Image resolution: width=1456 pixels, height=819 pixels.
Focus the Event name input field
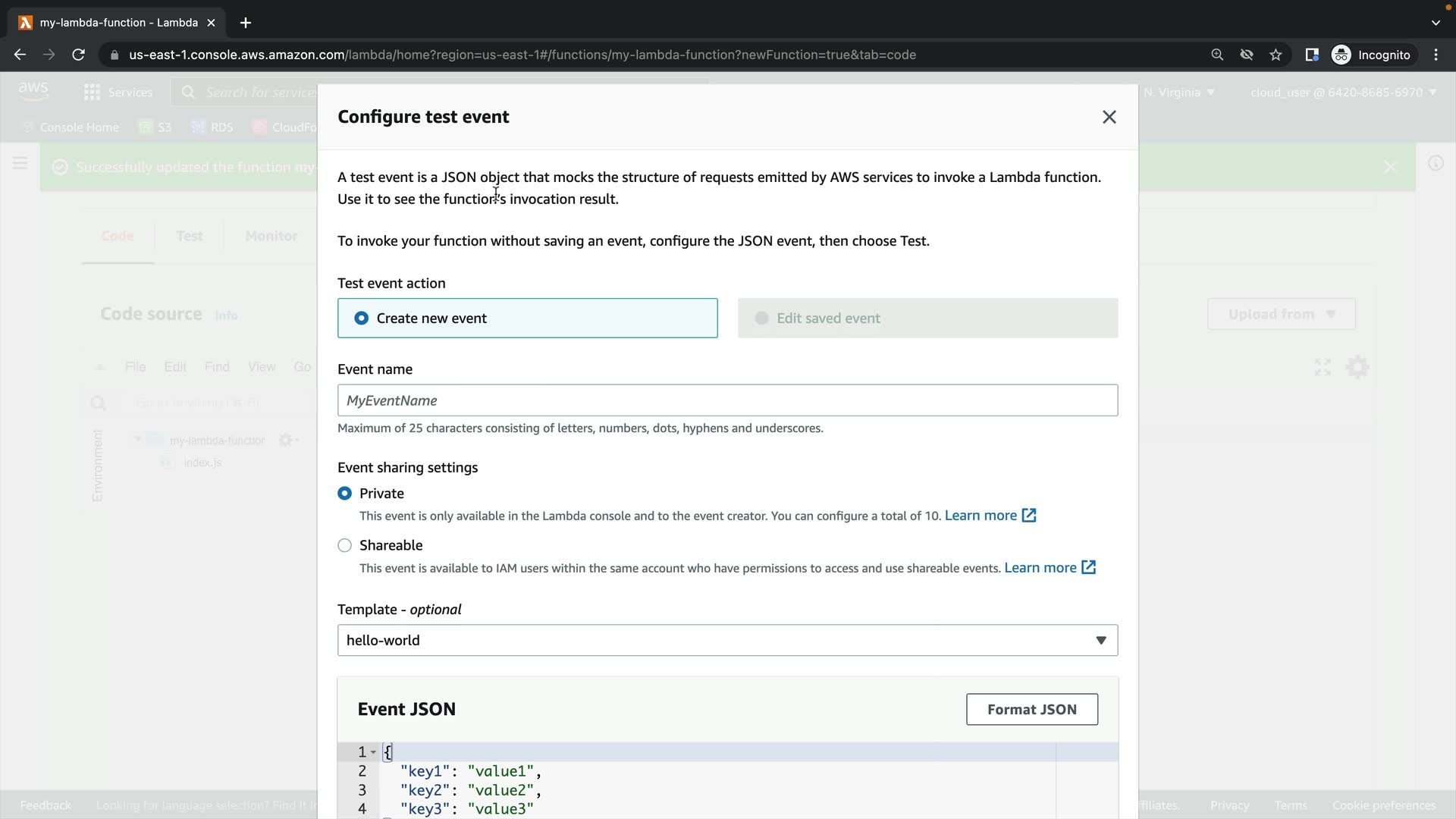(726, 400)
